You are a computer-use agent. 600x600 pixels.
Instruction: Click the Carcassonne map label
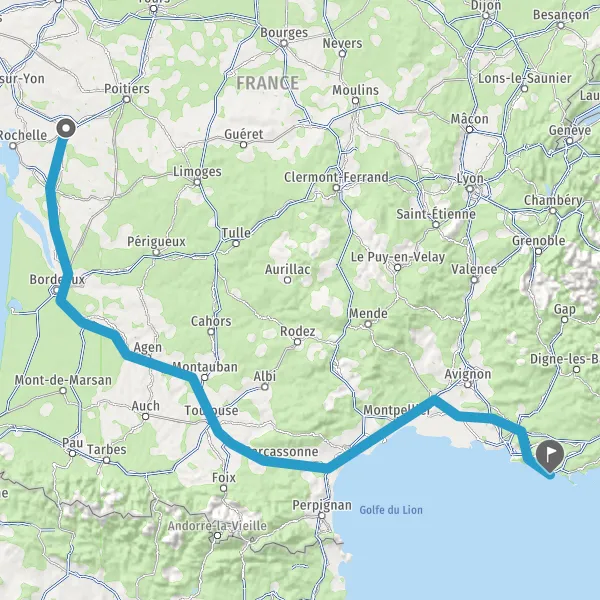point(282,452)
